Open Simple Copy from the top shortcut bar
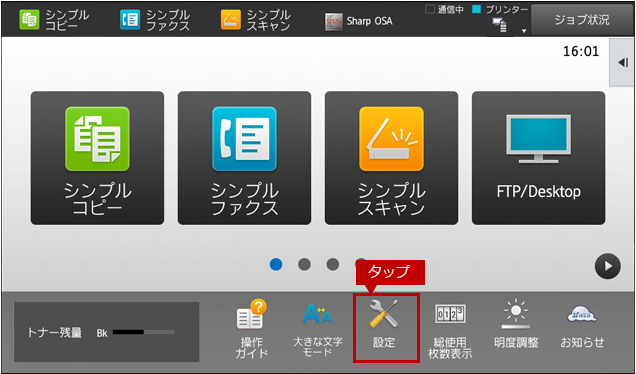Viewport: 636px width, 374px height. 54,20
